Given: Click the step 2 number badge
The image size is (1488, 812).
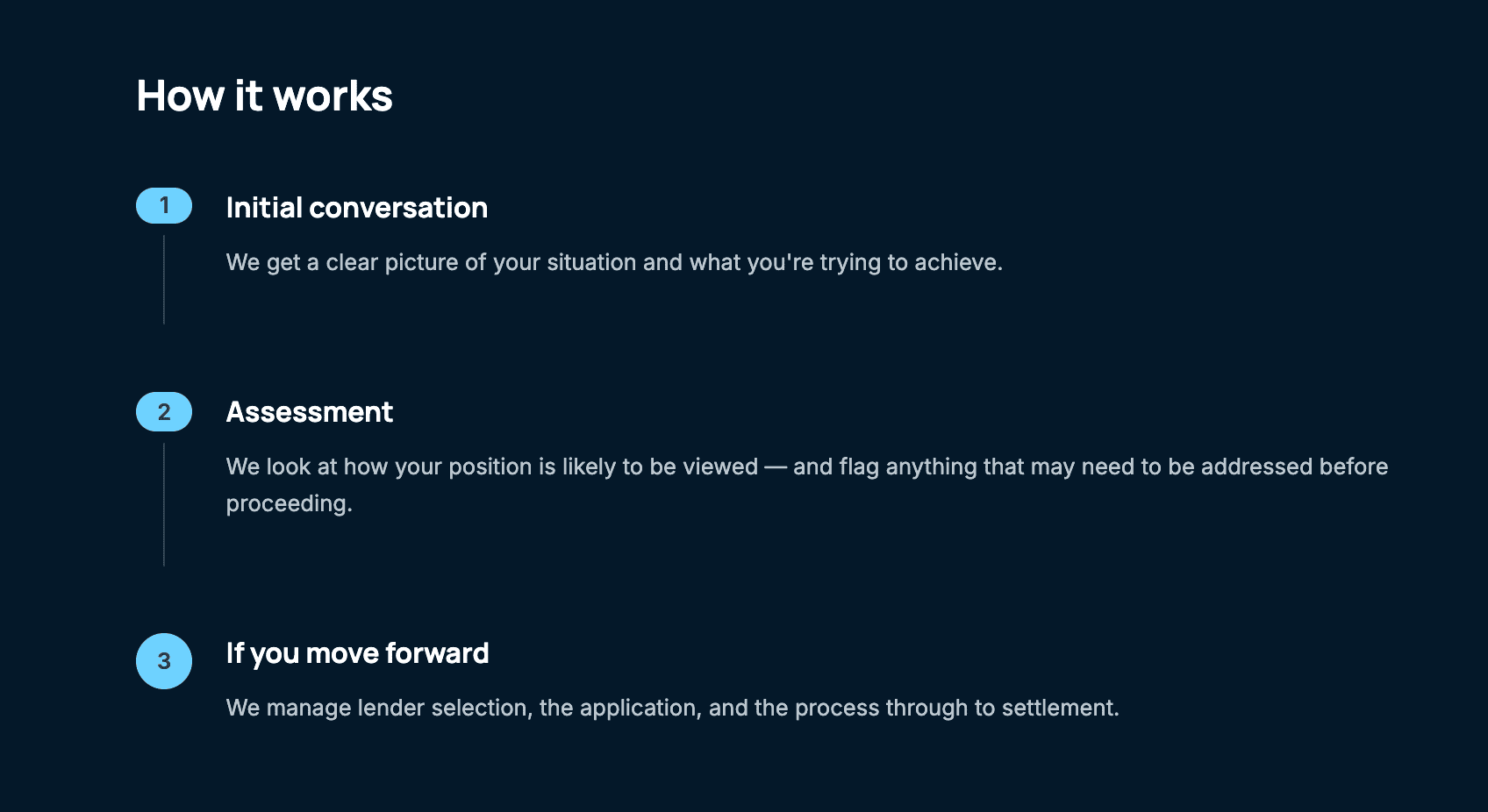Looking at the screenshot, I should pyautogui.click(x=164, y=412).
